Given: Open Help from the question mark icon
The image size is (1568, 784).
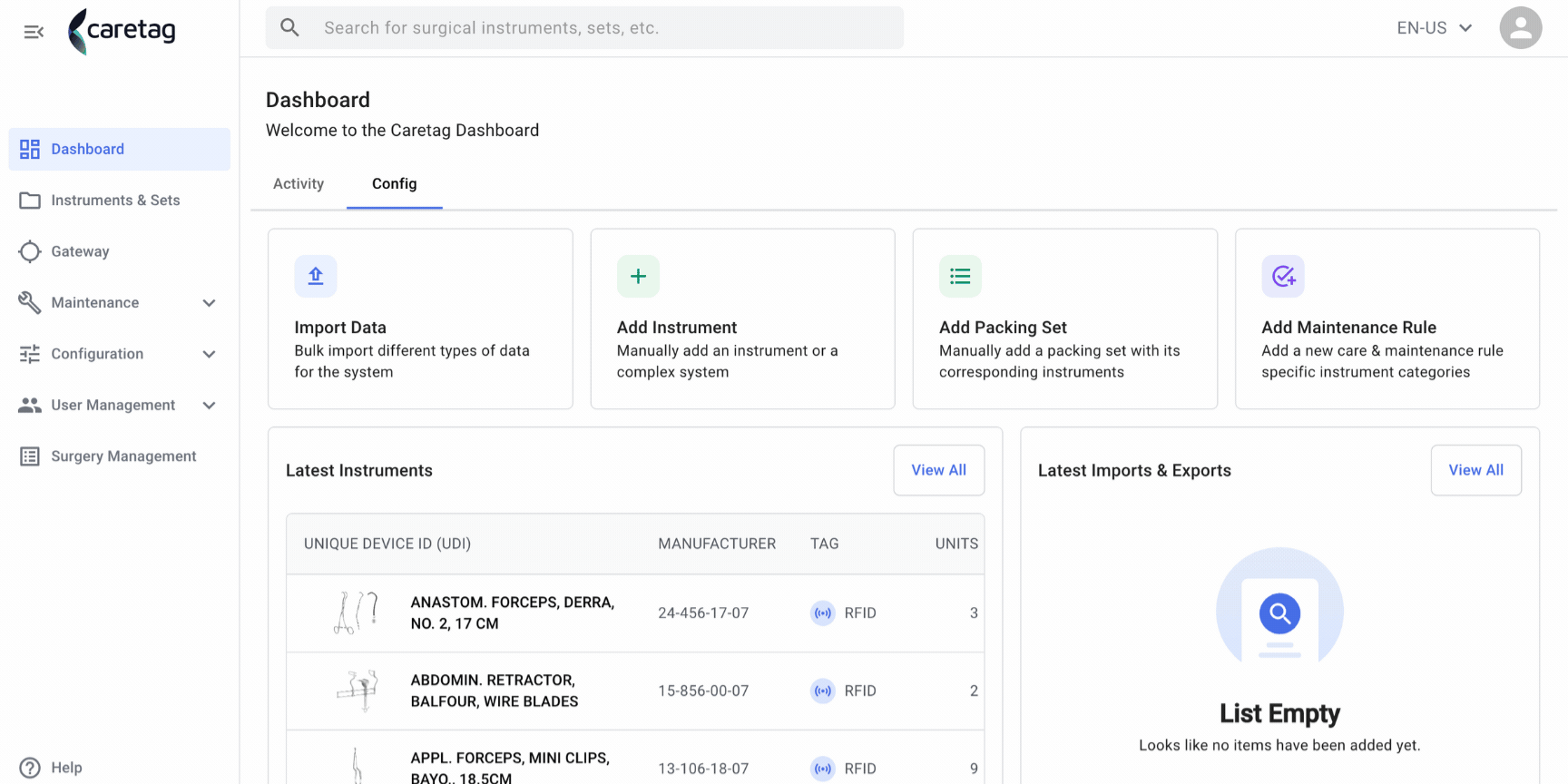Looking at the screenshot, I should (30, 768).
